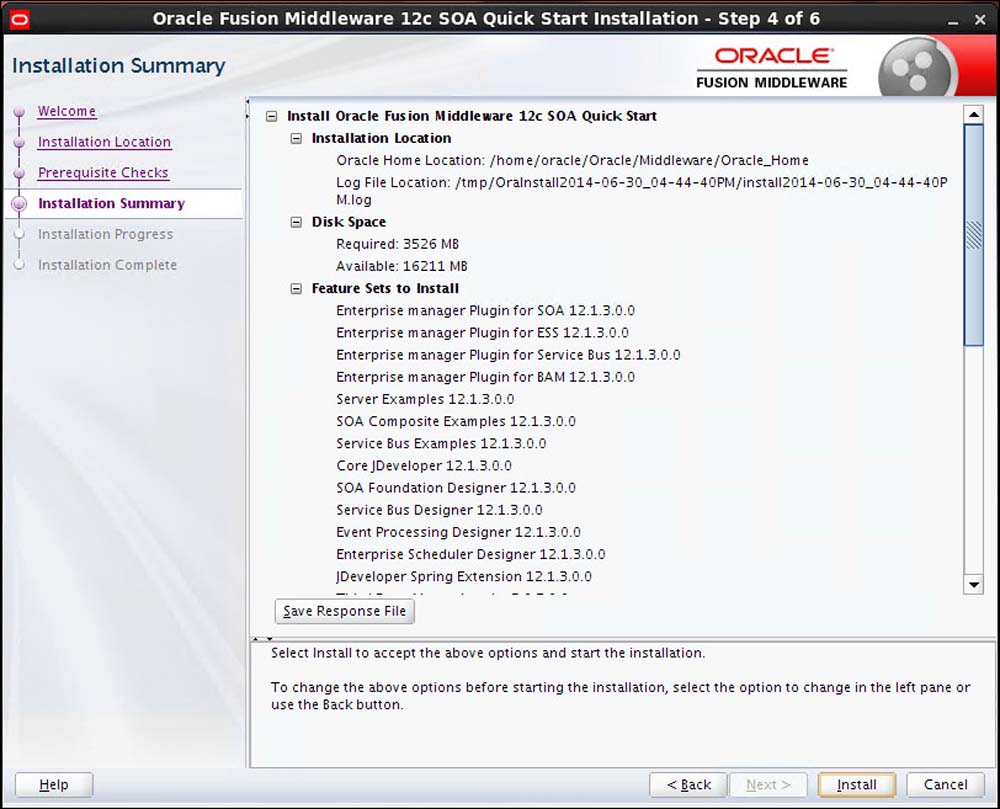The height and width of the screenshot is (809, 1000).
Task: Collapse the Feature Sets to Install node
Action: click(296, 289)
